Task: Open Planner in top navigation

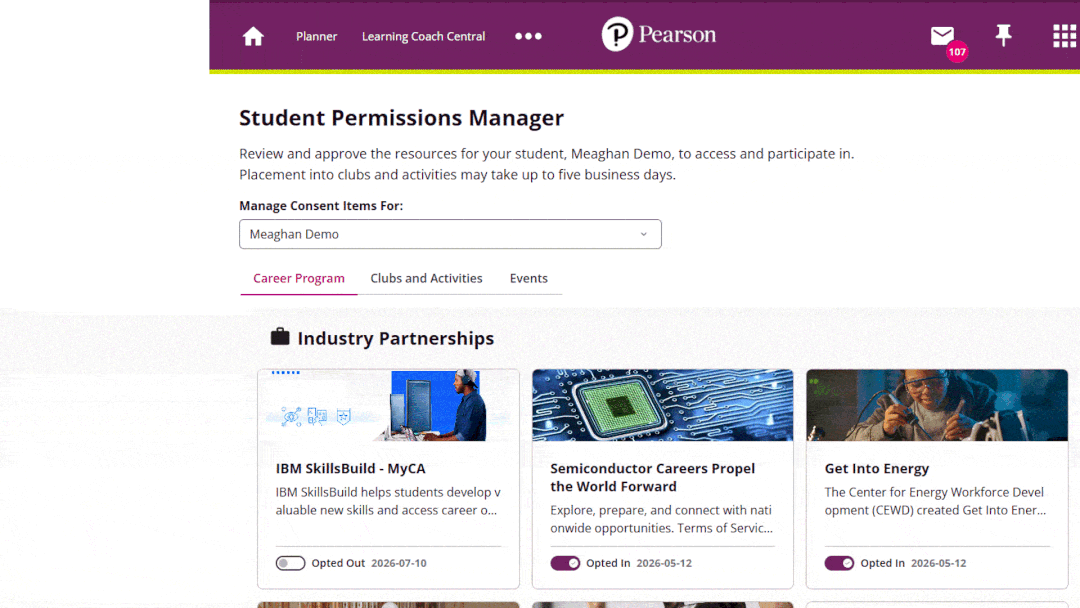Action: (x=316, y=36)
